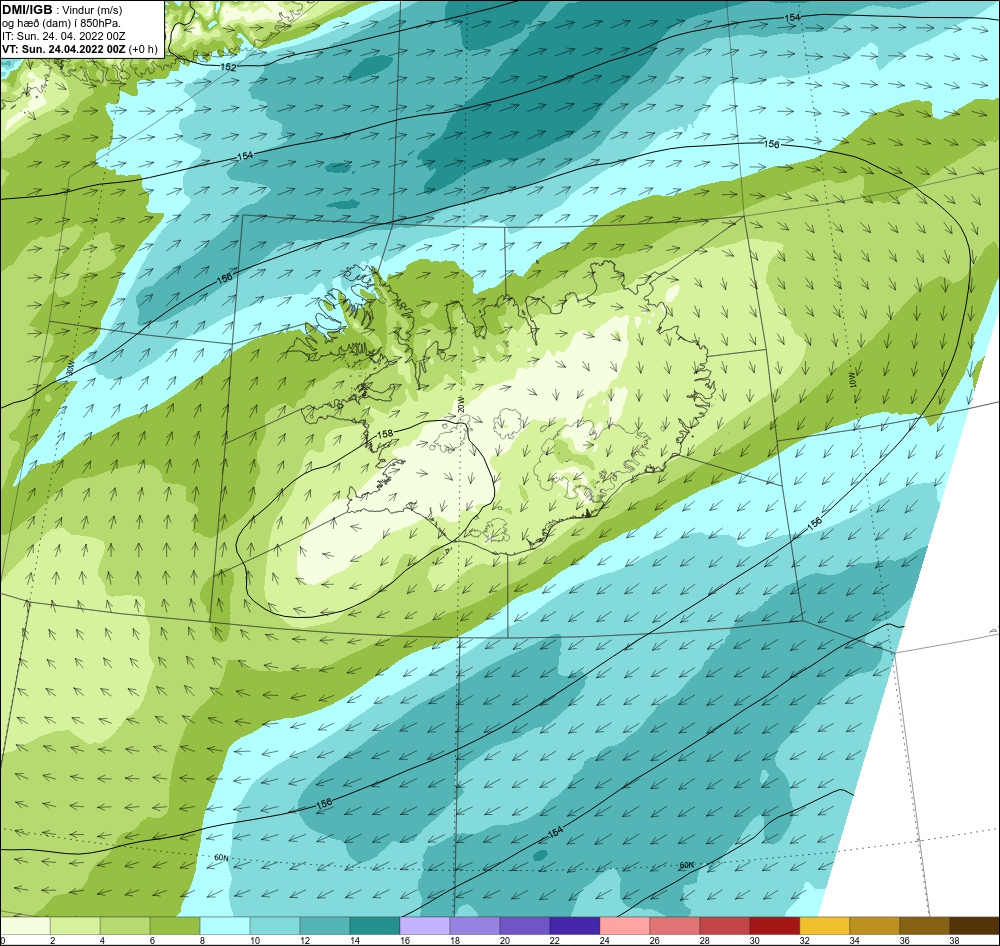Click the 12–14 m/s teal legend swatch
The width and height of the screenshot is (1000, 946).
pos(325,926)
